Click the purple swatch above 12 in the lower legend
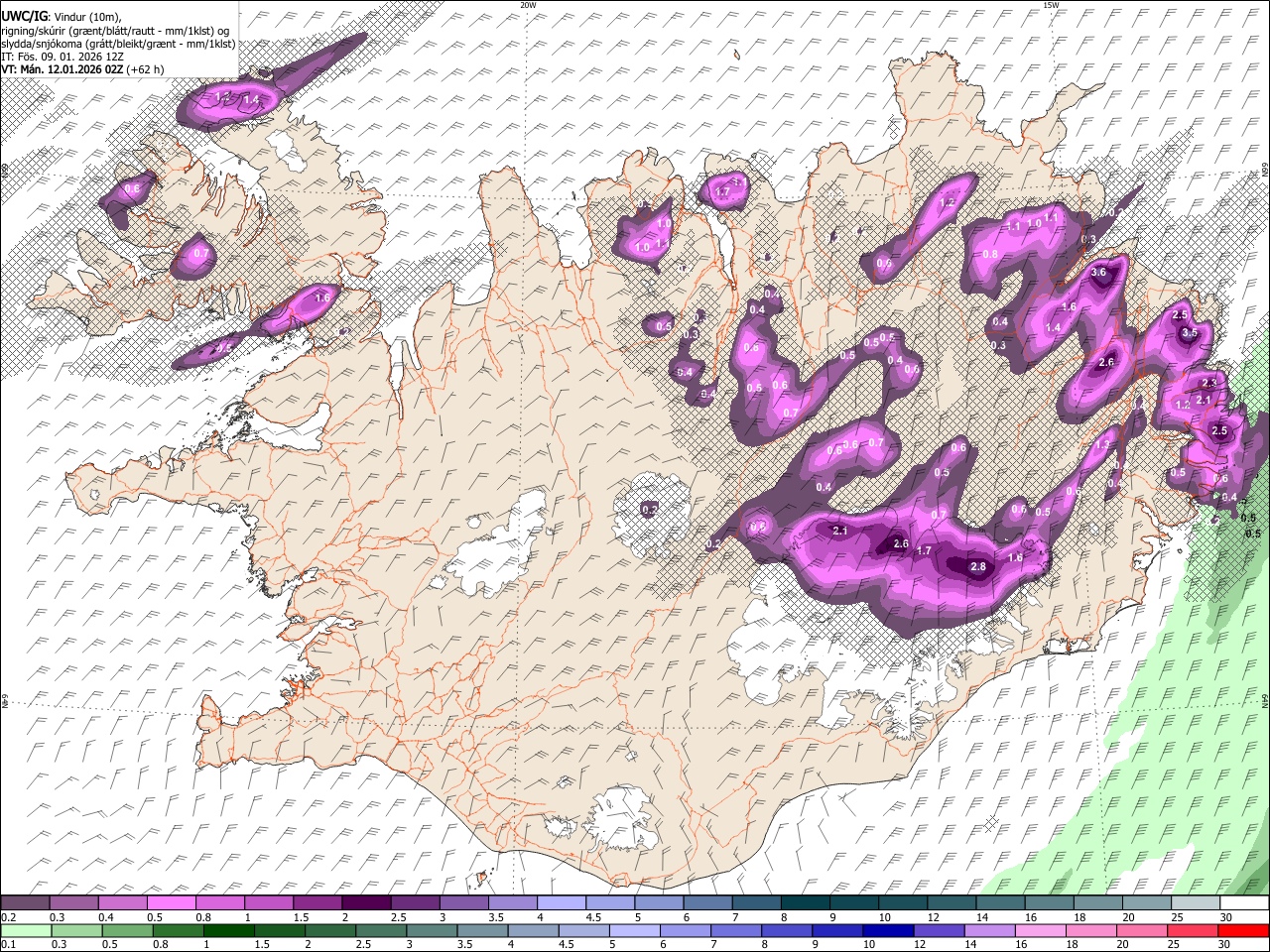This screenshot has height=952, width=1270. tap(939, 930)
